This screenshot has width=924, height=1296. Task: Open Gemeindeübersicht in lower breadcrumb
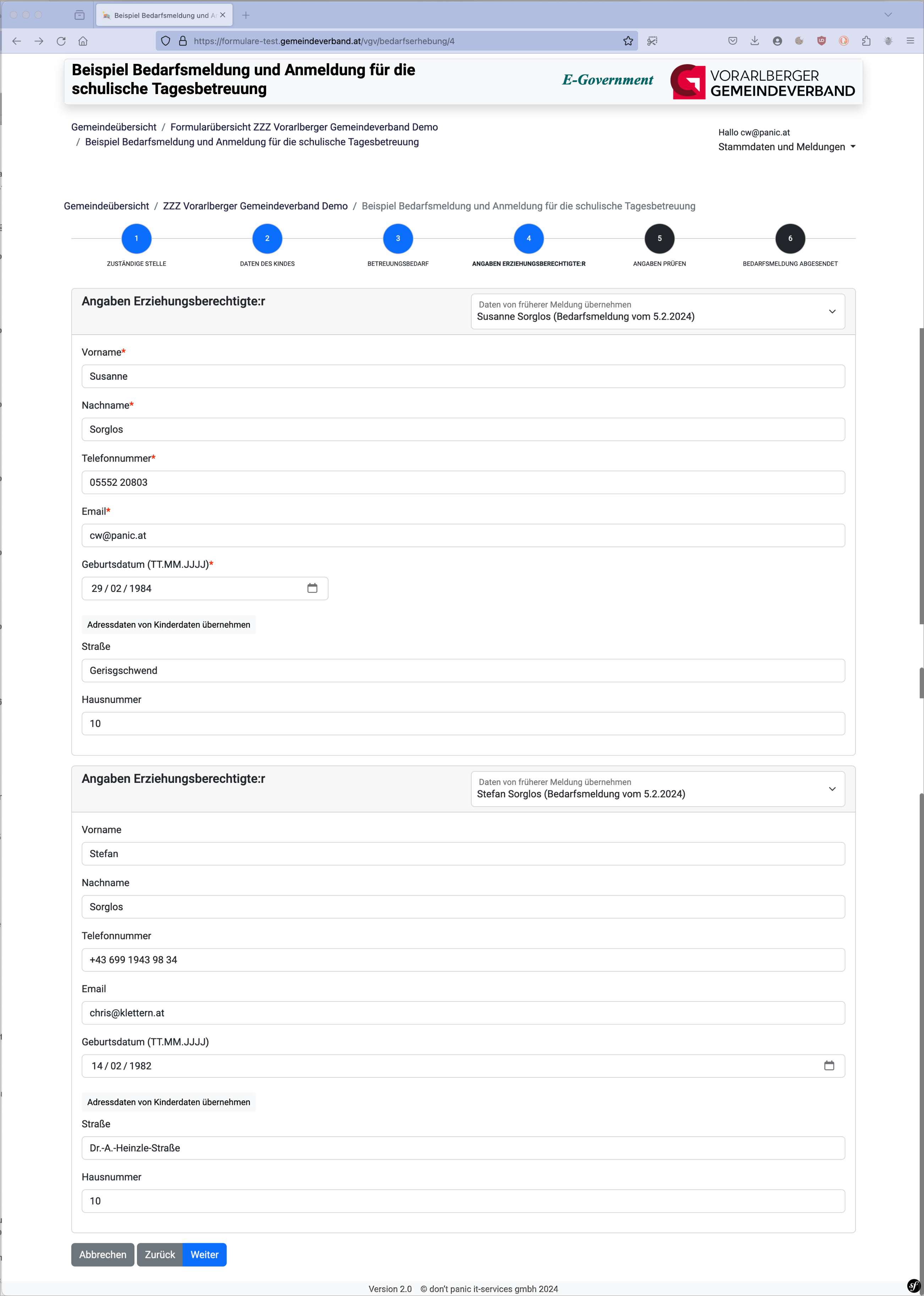pos(106,206)
